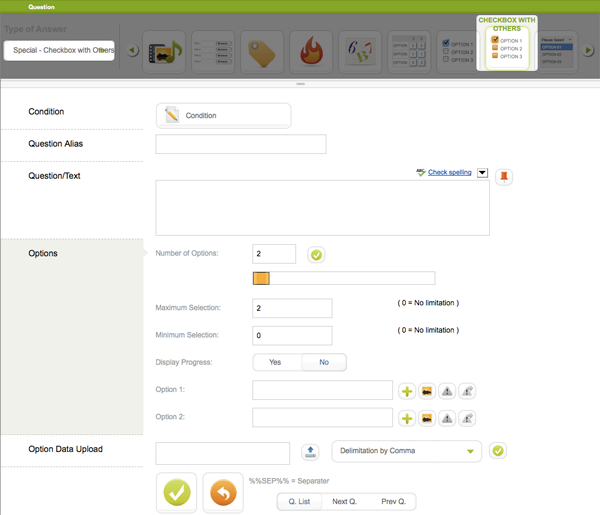
Task: Set Display Progress to No
Action: coord(324,362)
